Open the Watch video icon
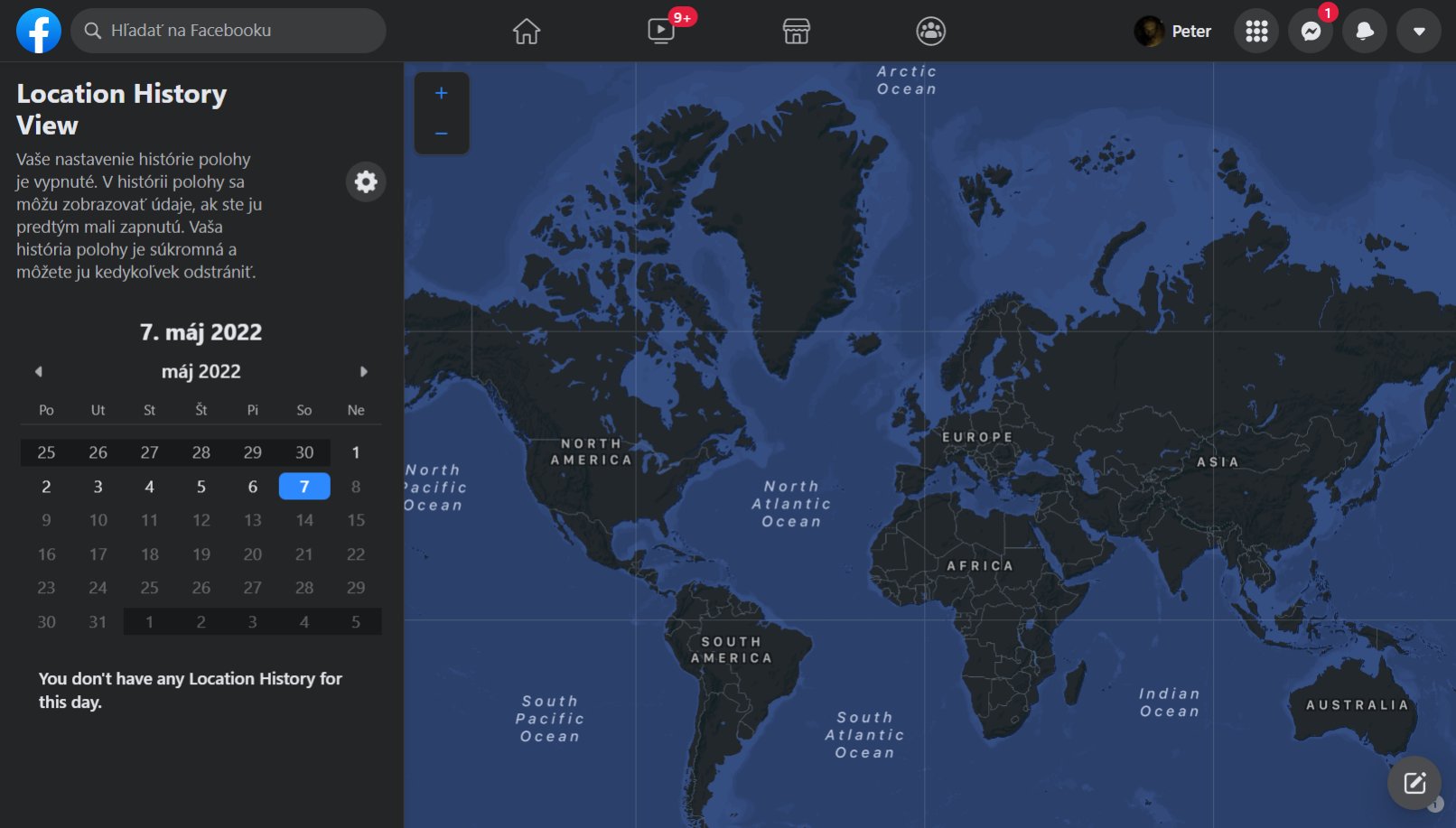 661,31
